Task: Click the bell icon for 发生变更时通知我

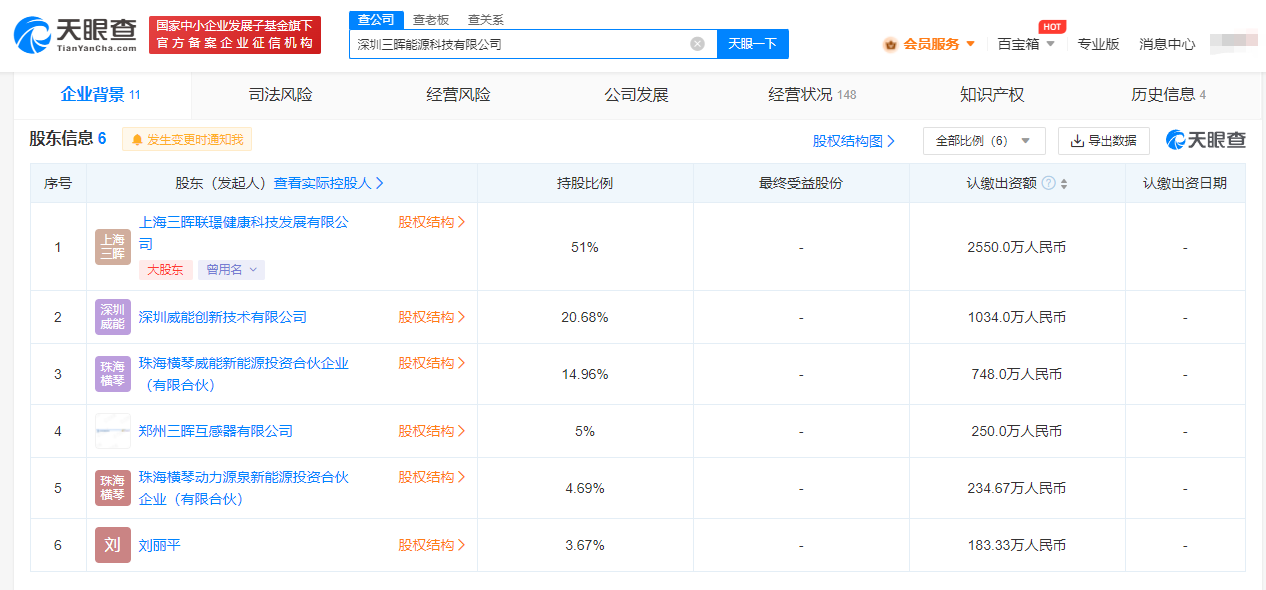Action: click(x=137, y=140)
